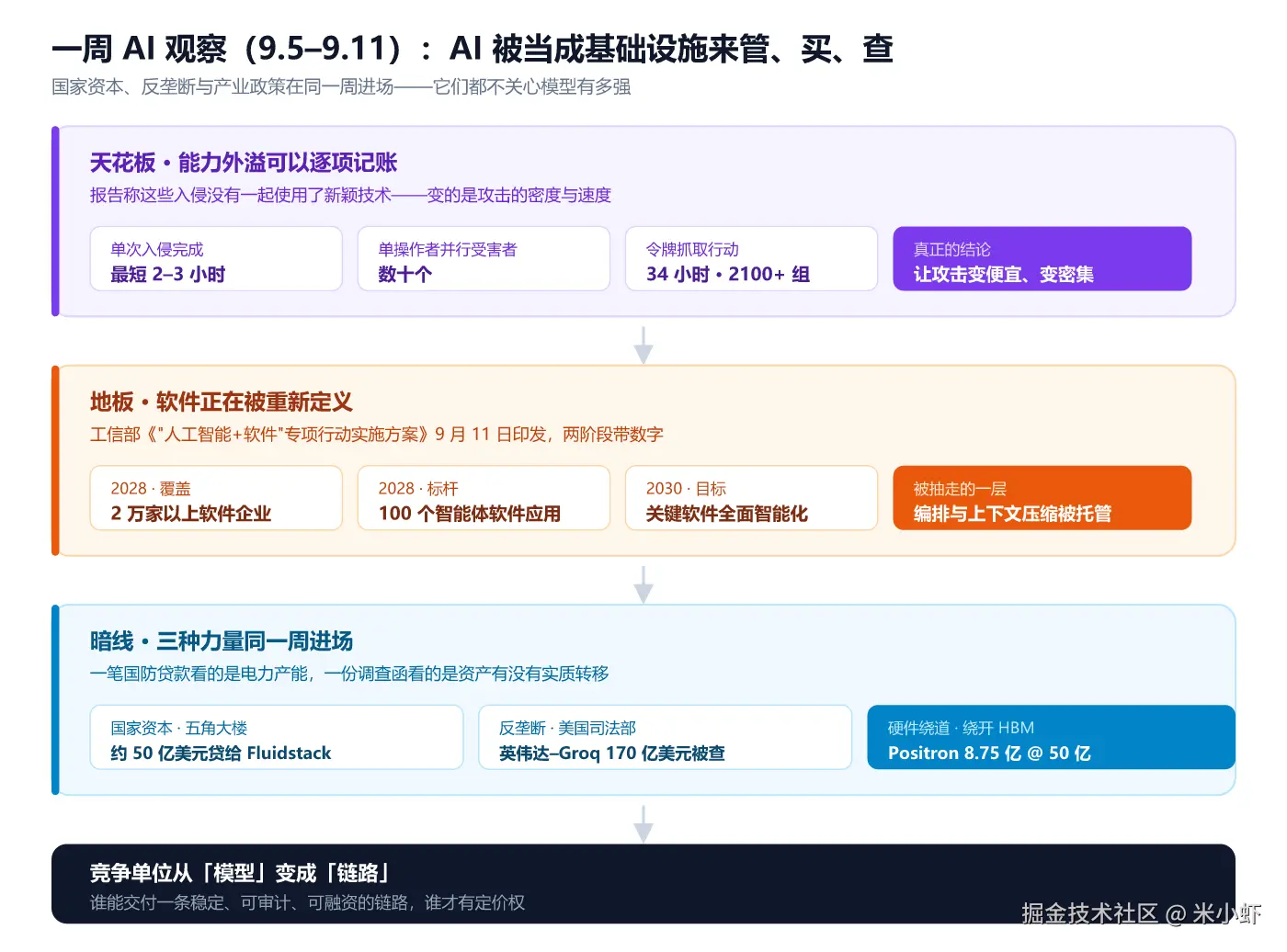Viewport: 1287px width, 952px height.
Task: Select the orange "被抽走的一层" card
Action: pyautogui.click(x=1042, y=498)
